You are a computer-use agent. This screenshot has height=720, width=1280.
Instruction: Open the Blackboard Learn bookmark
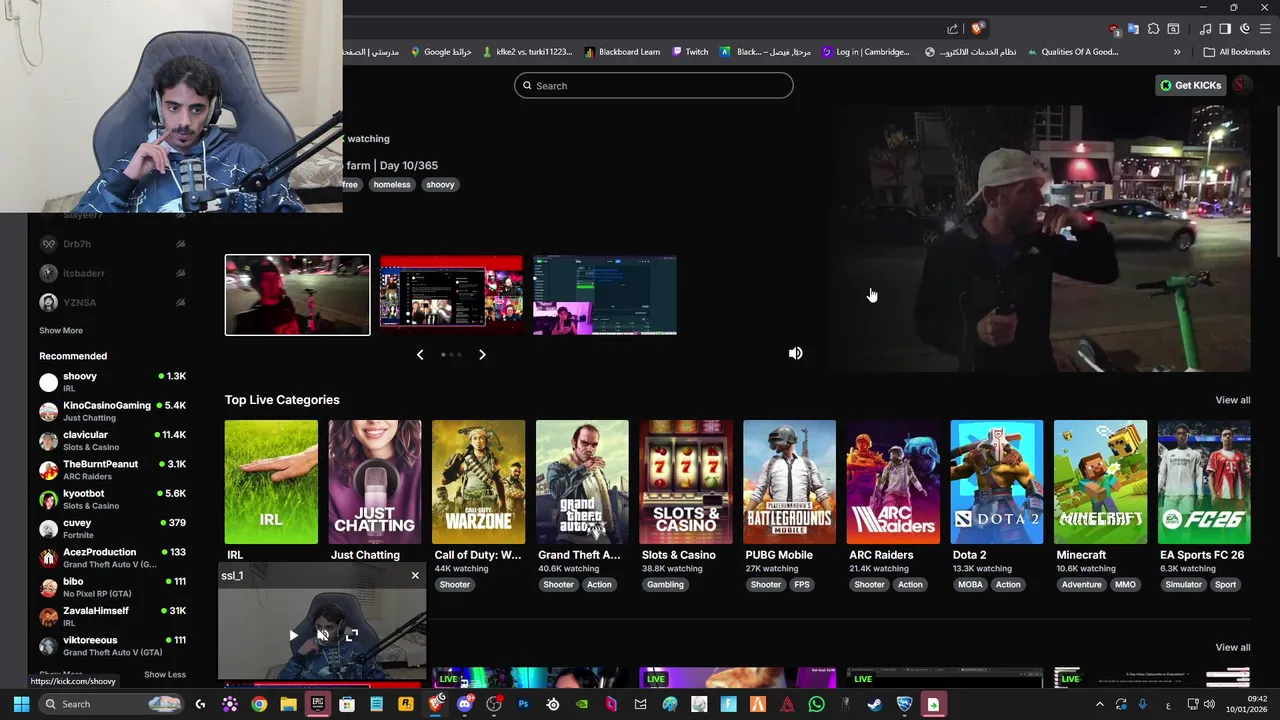point(622,52)
